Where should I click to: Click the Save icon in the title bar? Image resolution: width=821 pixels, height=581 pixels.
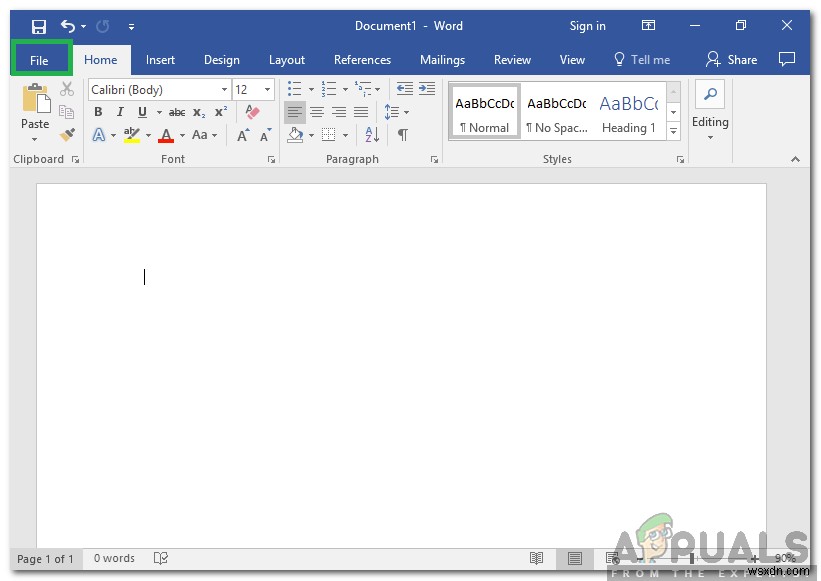[39, 26]
